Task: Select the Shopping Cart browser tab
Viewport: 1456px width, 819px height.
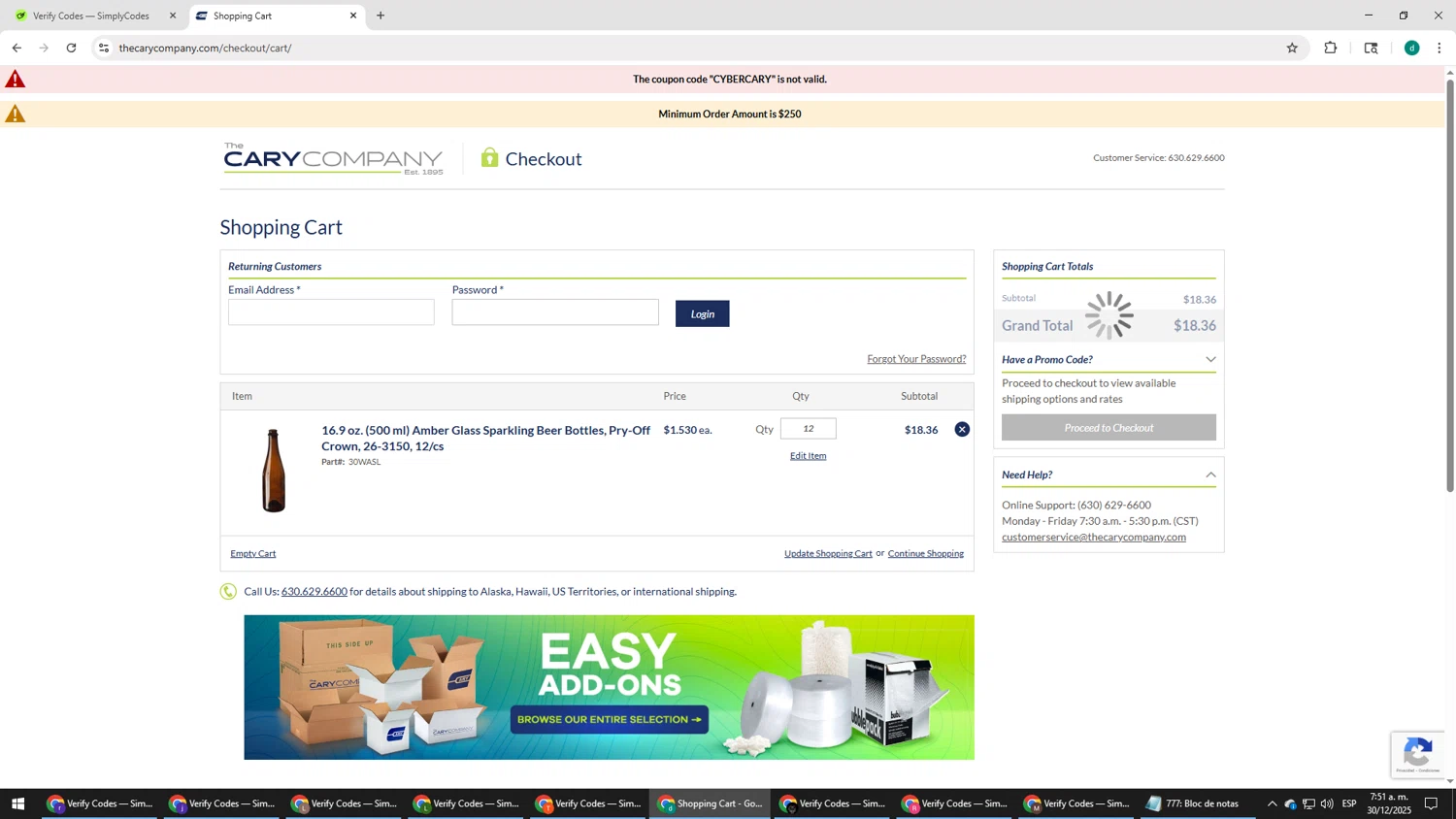Action: click(x=276, y=16)
